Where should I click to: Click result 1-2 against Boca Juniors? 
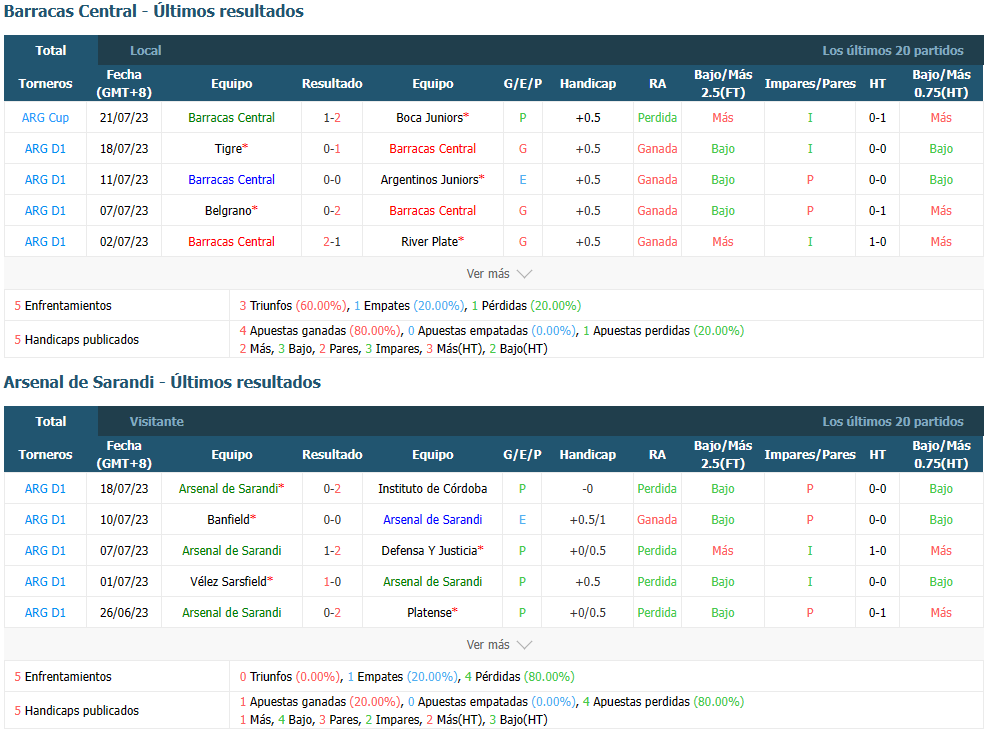click(332, 118)
